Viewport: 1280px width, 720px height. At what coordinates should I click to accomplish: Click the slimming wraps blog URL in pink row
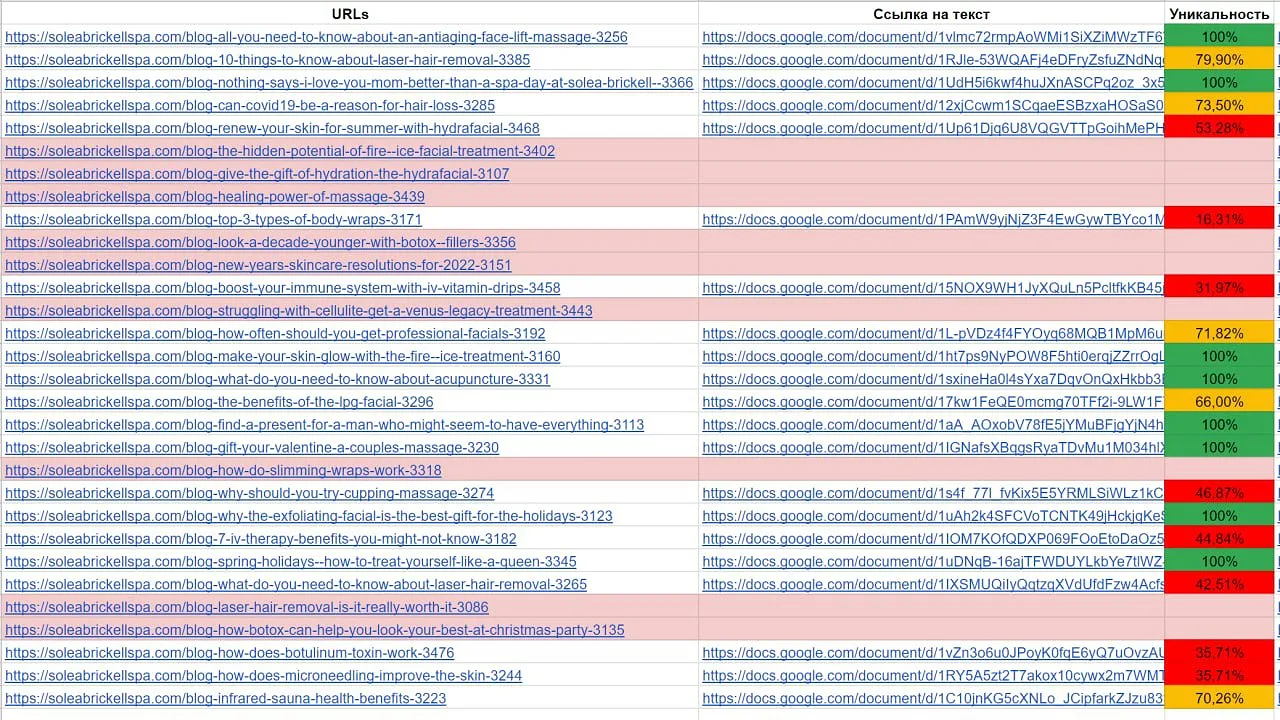pos(223,470)
